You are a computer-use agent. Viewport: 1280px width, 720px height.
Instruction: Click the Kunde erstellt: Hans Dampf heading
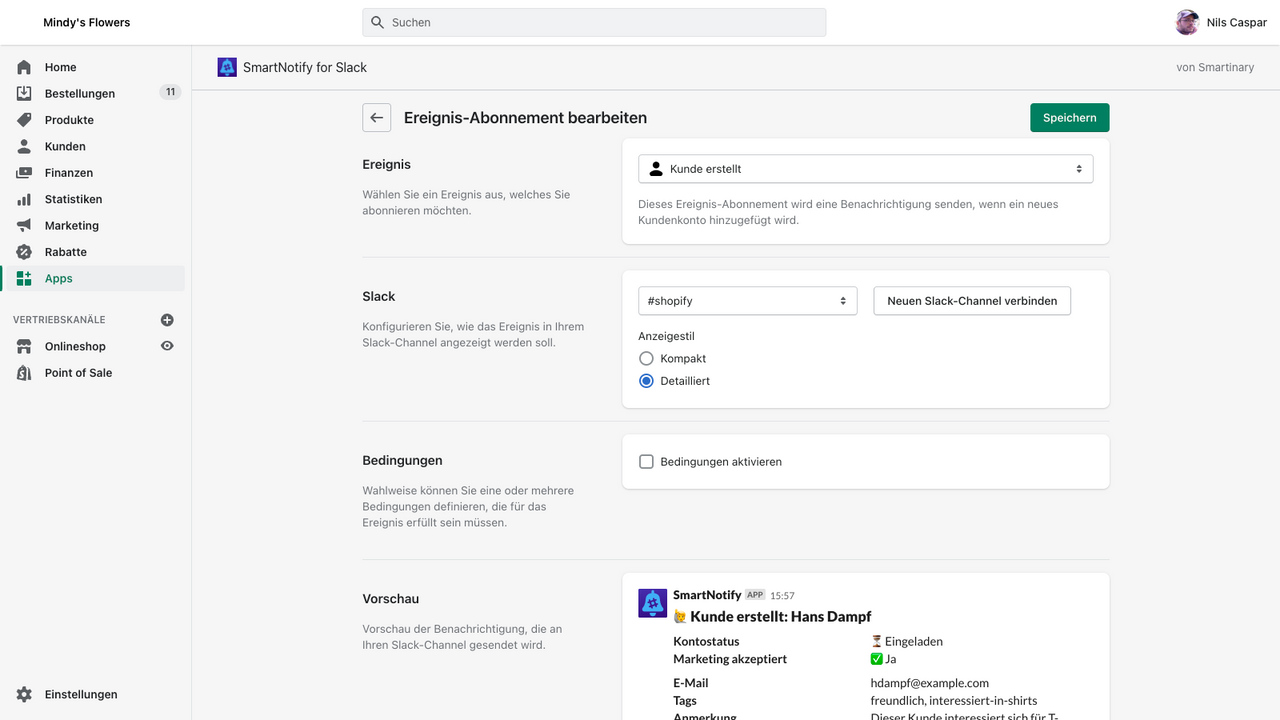[780, 617]
